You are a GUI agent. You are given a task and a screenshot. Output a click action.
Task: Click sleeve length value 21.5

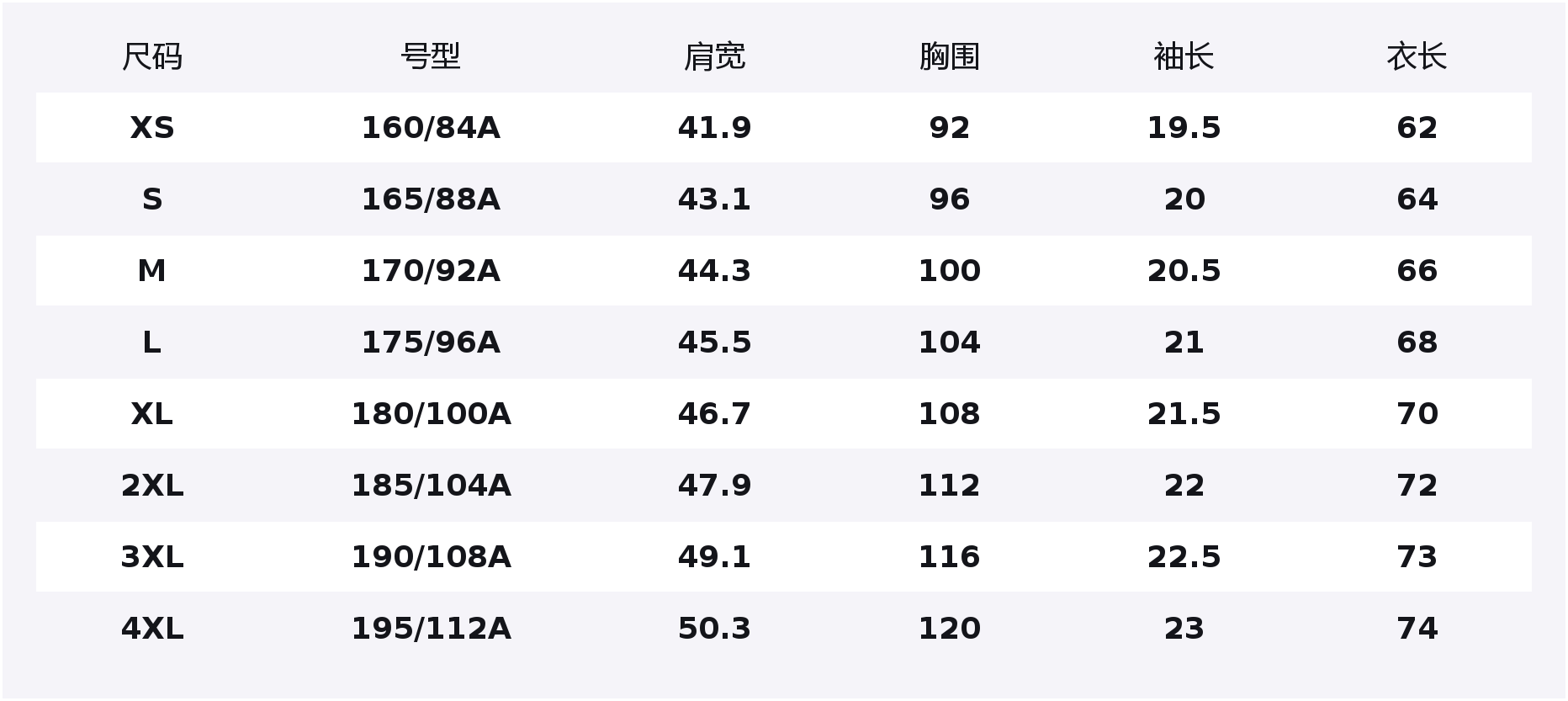coord(1184,414)
